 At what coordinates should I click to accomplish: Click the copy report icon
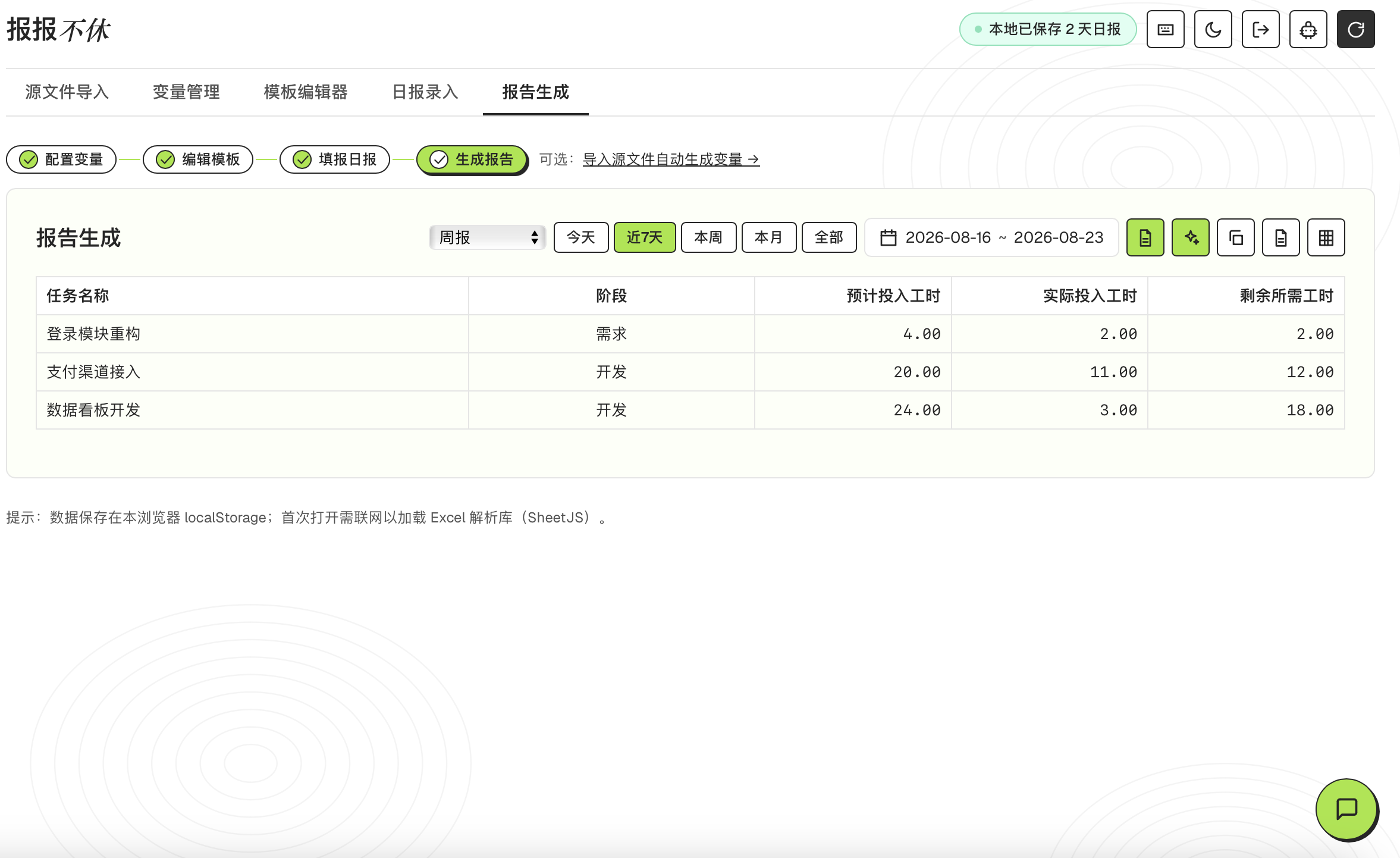(1235, 237)
